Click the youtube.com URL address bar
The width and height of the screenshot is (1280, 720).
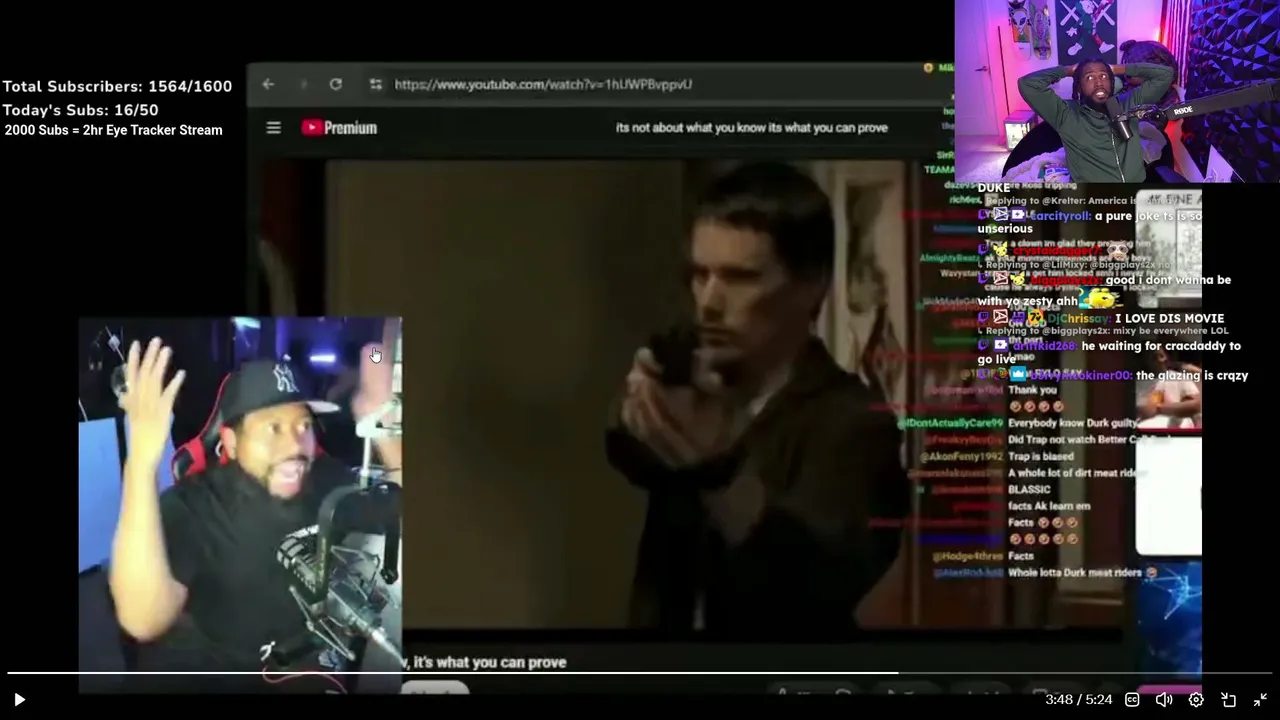click(x=543, y=85)
